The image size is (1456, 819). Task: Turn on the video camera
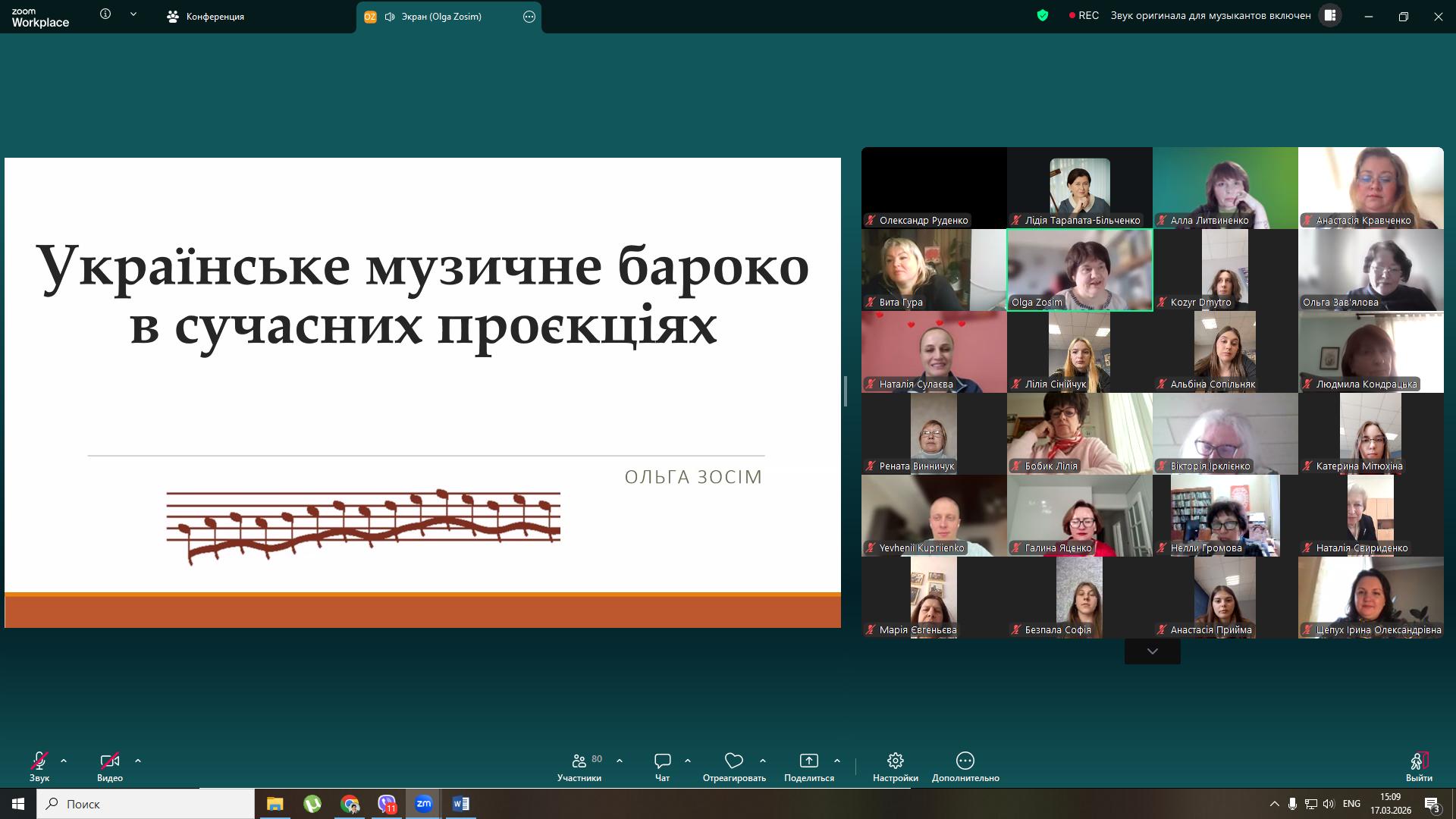(x=109, y=761)
